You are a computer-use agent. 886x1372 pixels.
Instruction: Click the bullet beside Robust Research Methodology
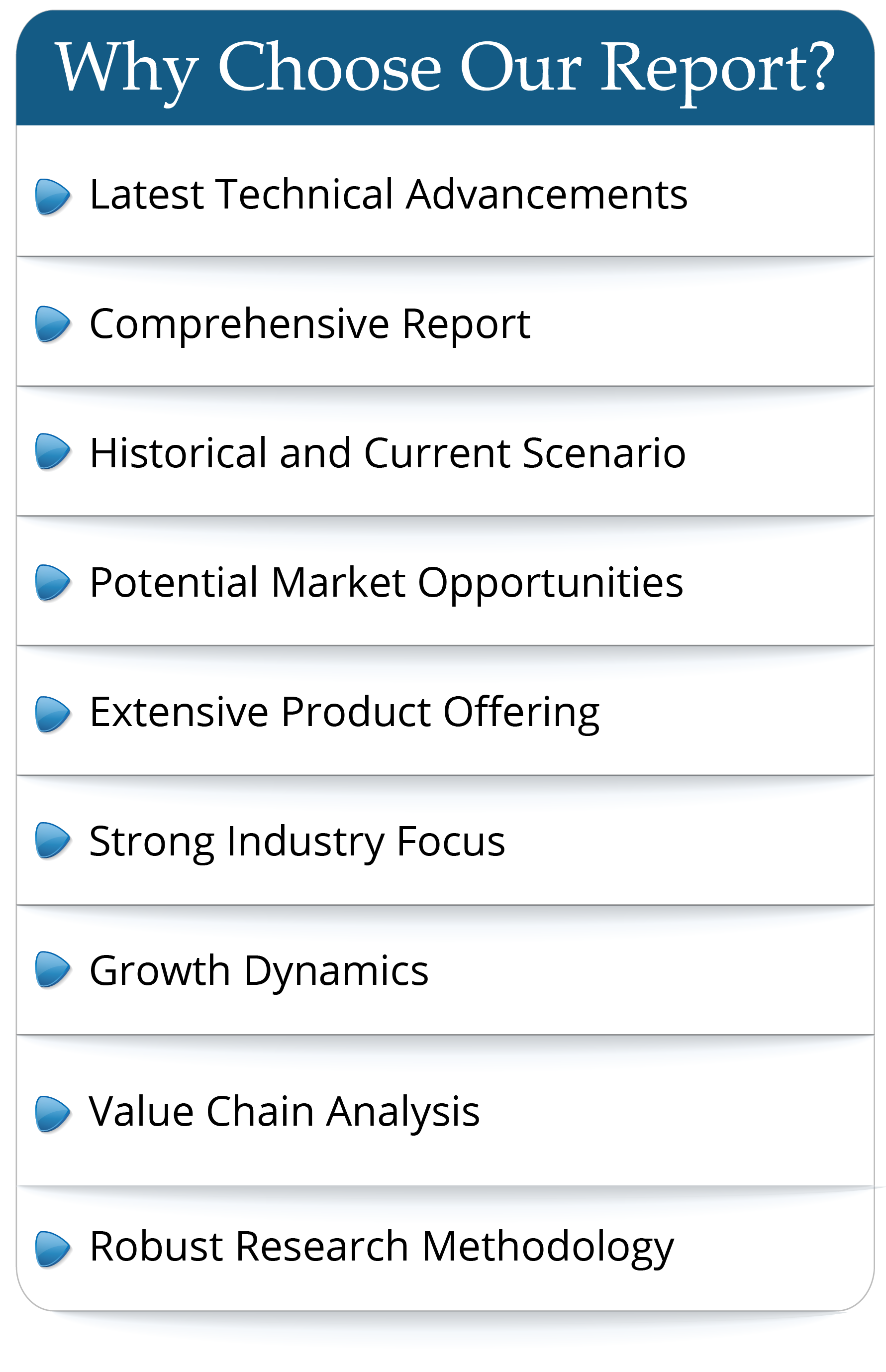pyautogui.click(x=52, y=1249)
